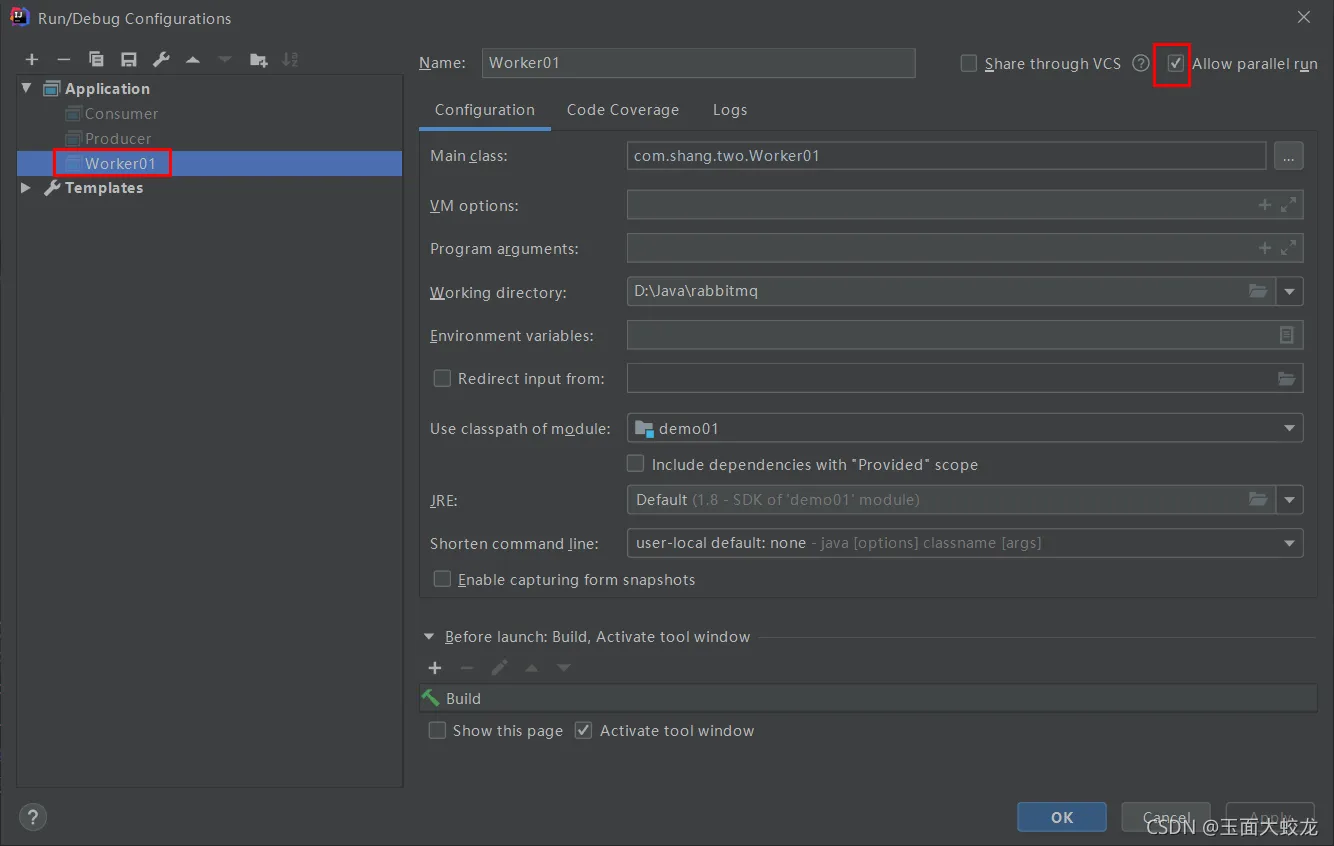Select the Worker01 configuration

point(210,163)
